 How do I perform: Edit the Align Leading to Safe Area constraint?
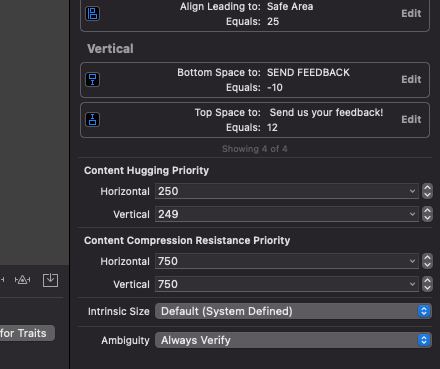411,13
